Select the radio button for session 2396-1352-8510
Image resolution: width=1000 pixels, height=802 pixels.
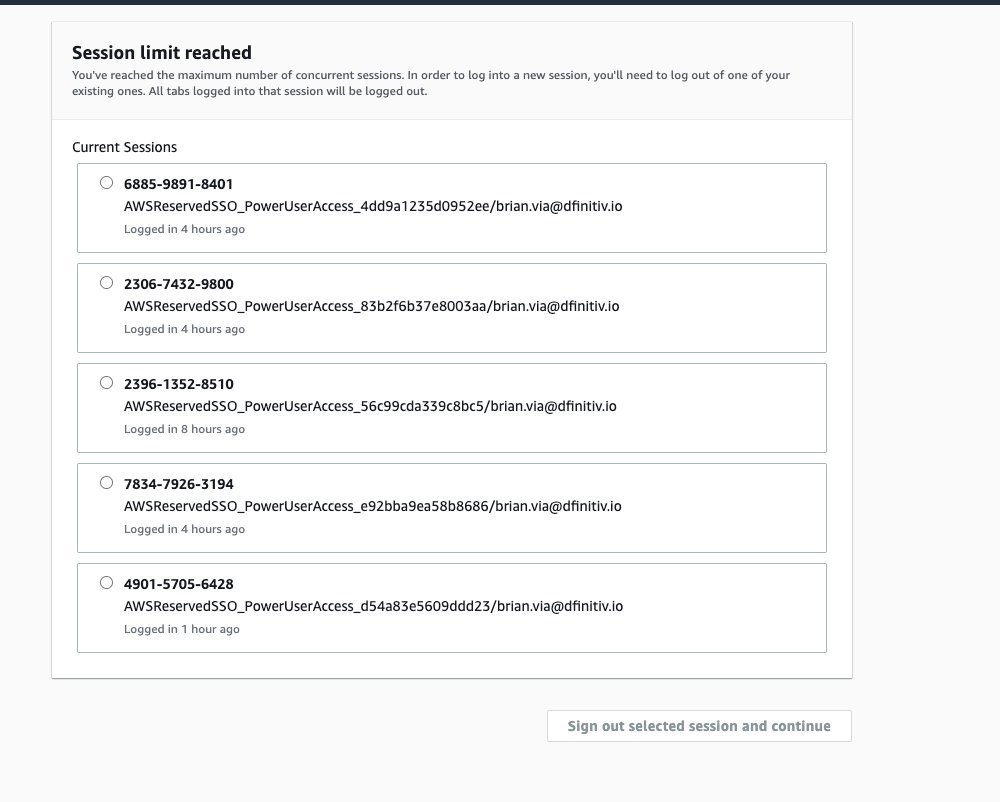coord(107,383)
